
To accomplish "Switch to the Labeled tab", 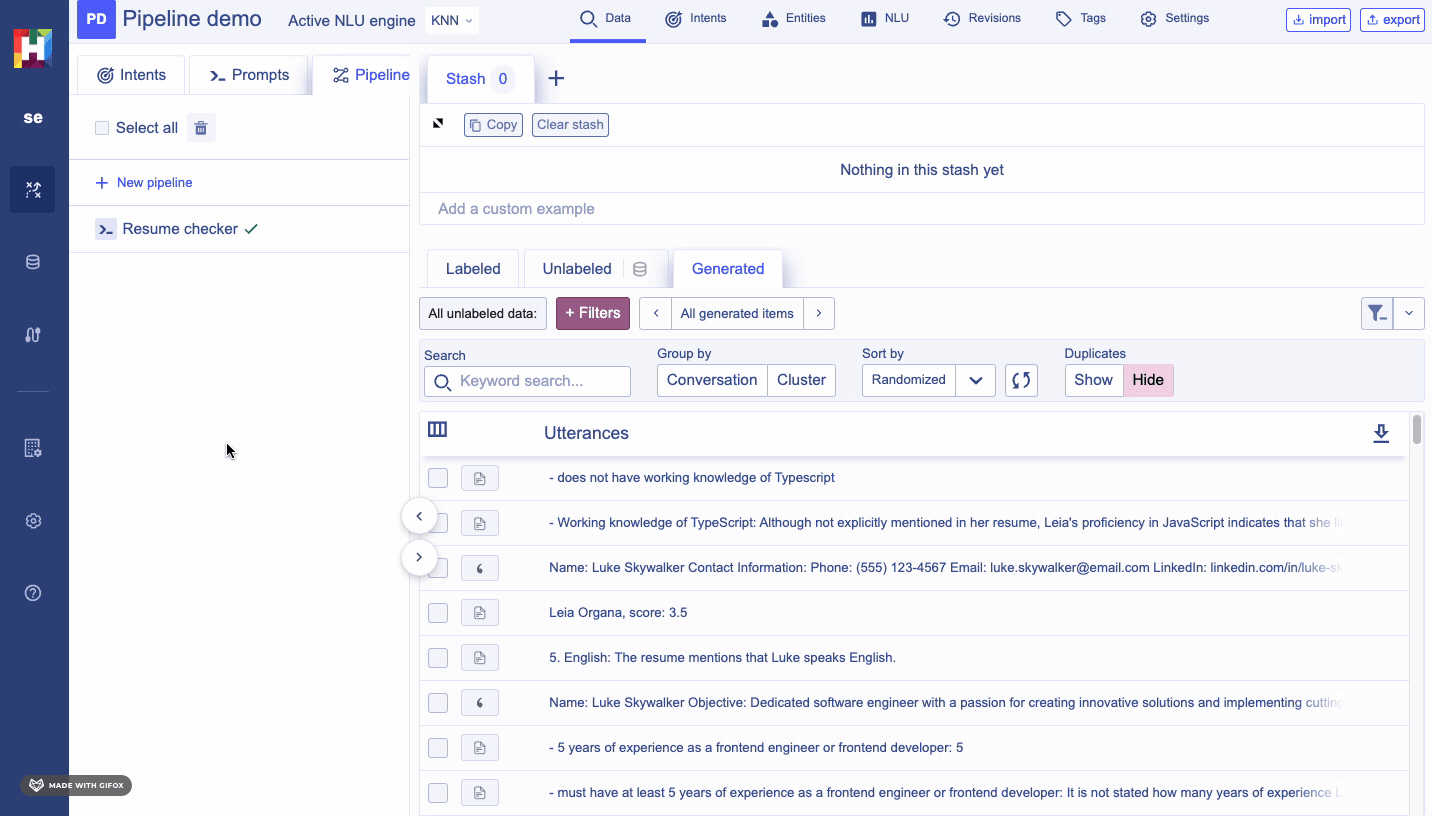I will [x=473, y=269].
